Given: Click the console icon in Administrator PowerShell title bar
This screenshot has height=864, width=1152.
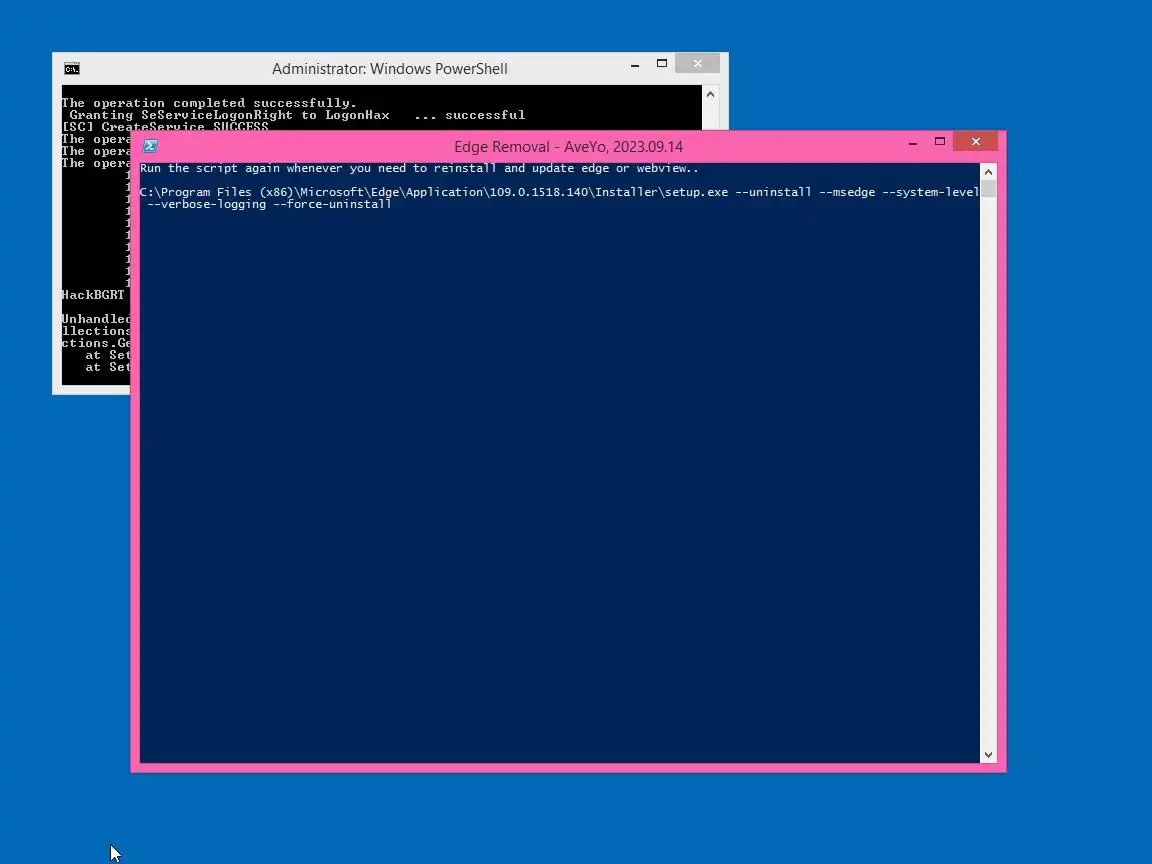Looking at the screenshot, I should [x=71, y=69].
